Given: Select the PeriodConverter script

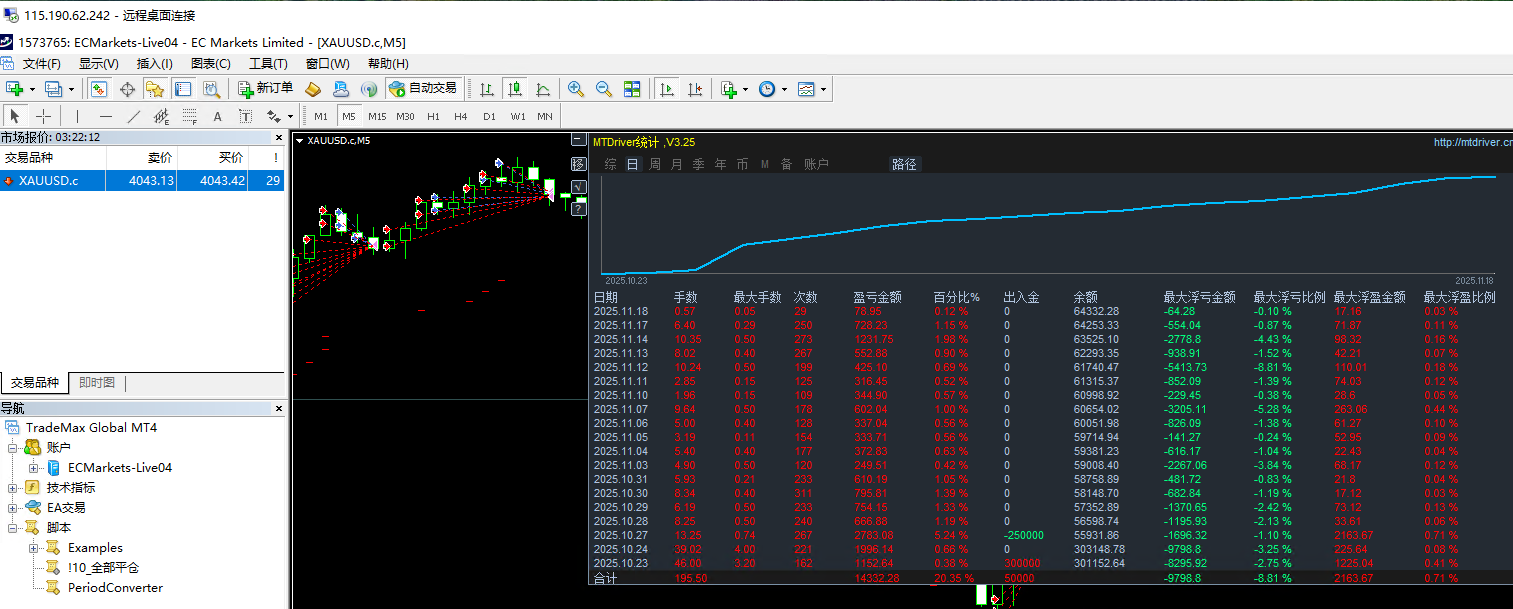Looking at the screenshot, I should click(x=115, y=587).
